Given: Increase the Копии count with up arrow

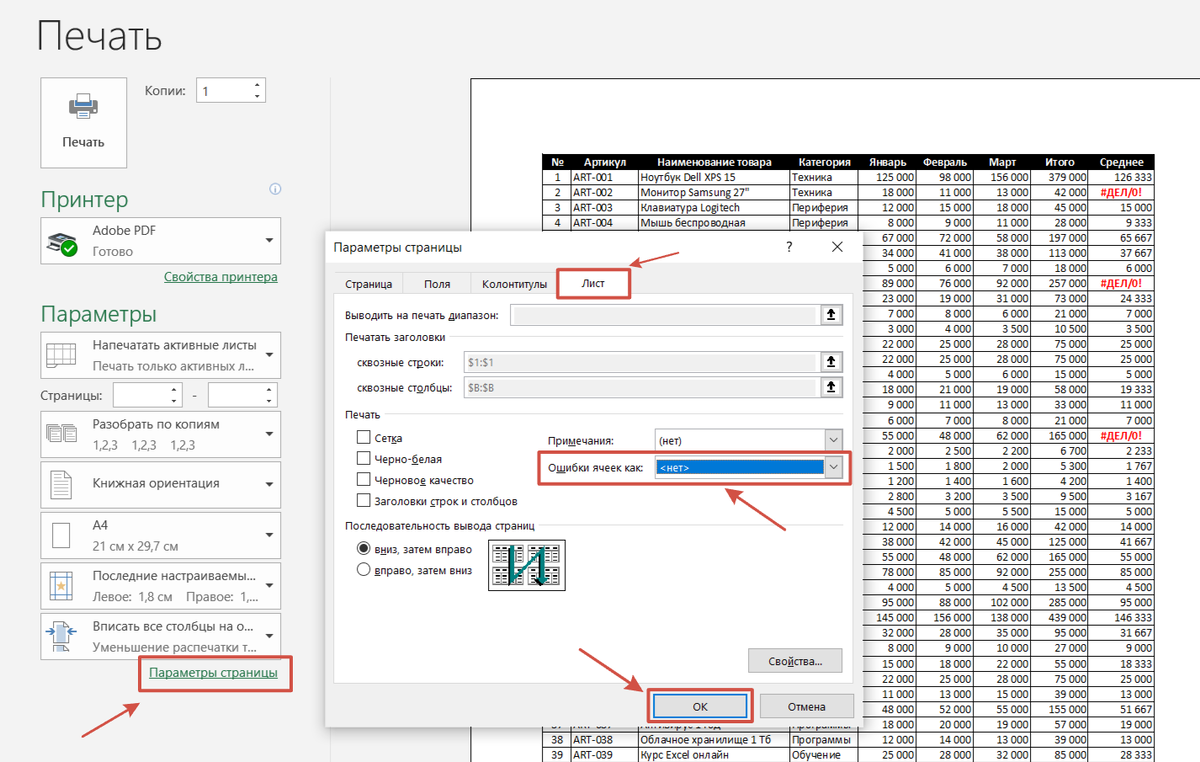Looking at the screenshot, I should [258, 85].
